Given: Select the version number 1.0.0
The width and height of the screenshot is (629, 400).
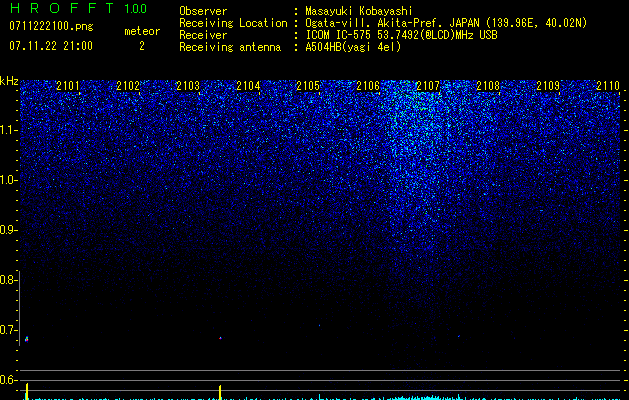Looking at the screenshot, I should [135, 8].
